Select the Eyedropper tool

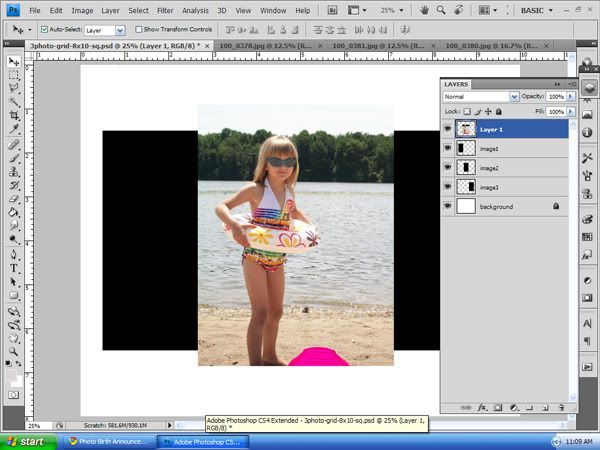(x=14, y=129)
